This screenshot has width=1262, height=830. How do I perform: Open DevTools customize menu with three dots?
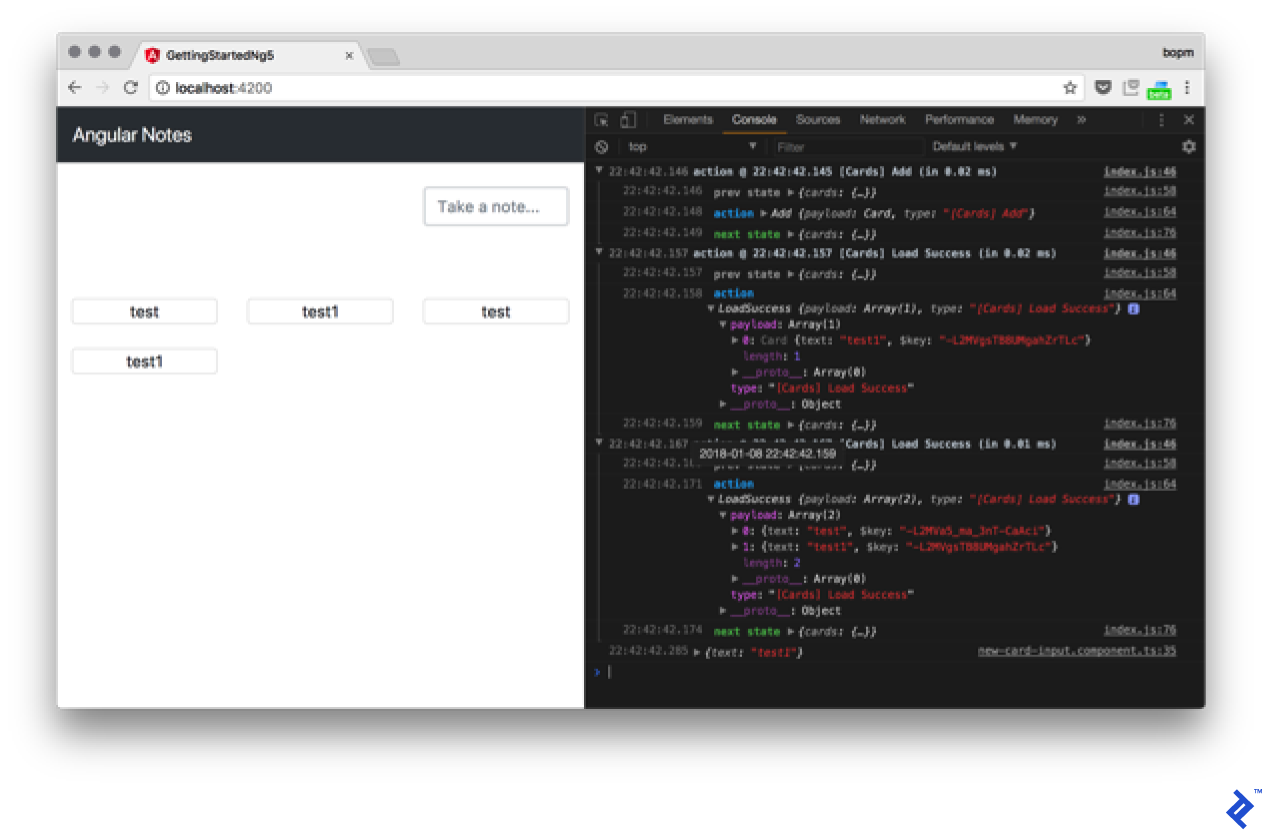(x=1161, y=120)
